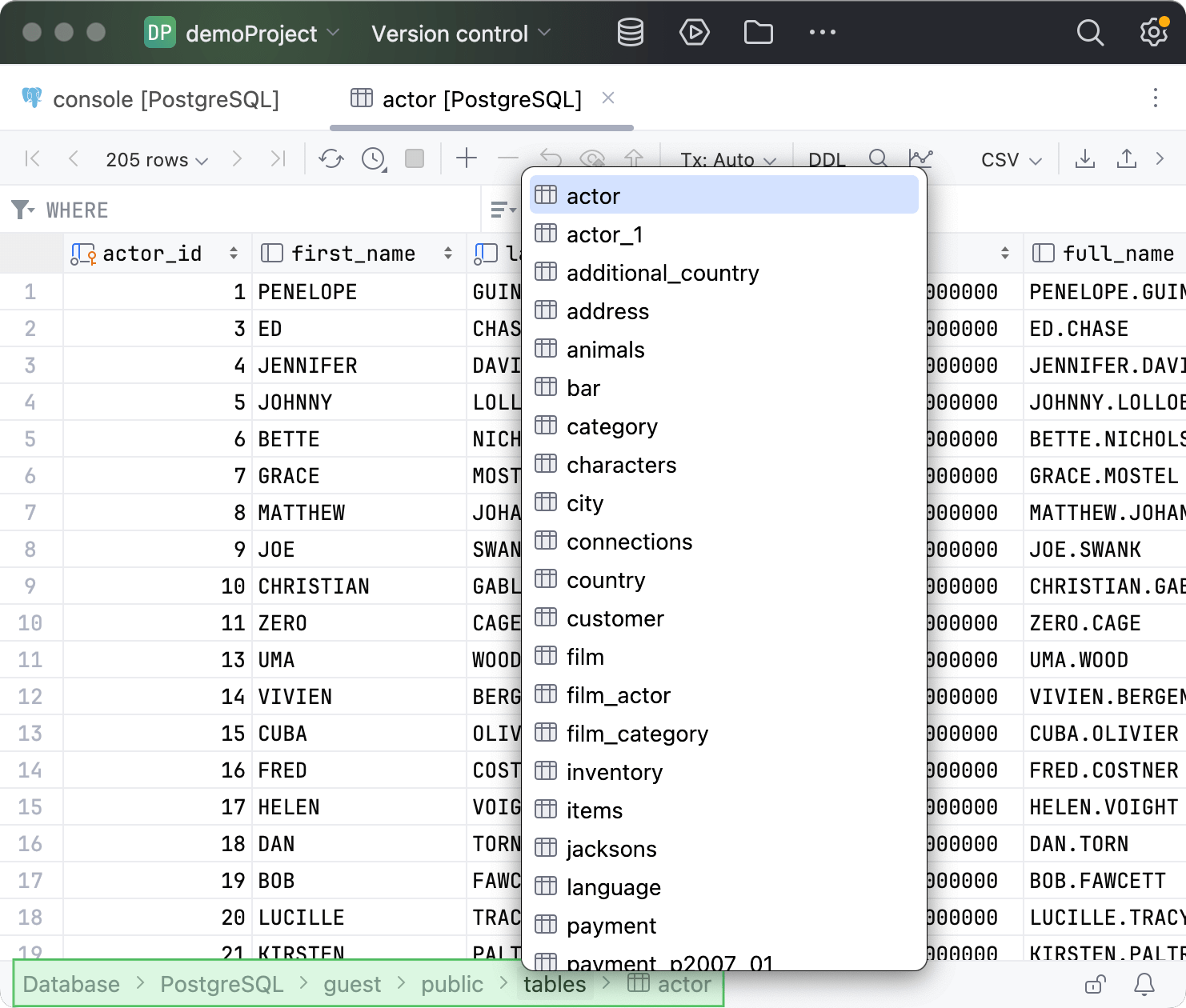Toggle sort order on actor_id column
This screenshot has width=1186, height=1008.
click(234, 254)
